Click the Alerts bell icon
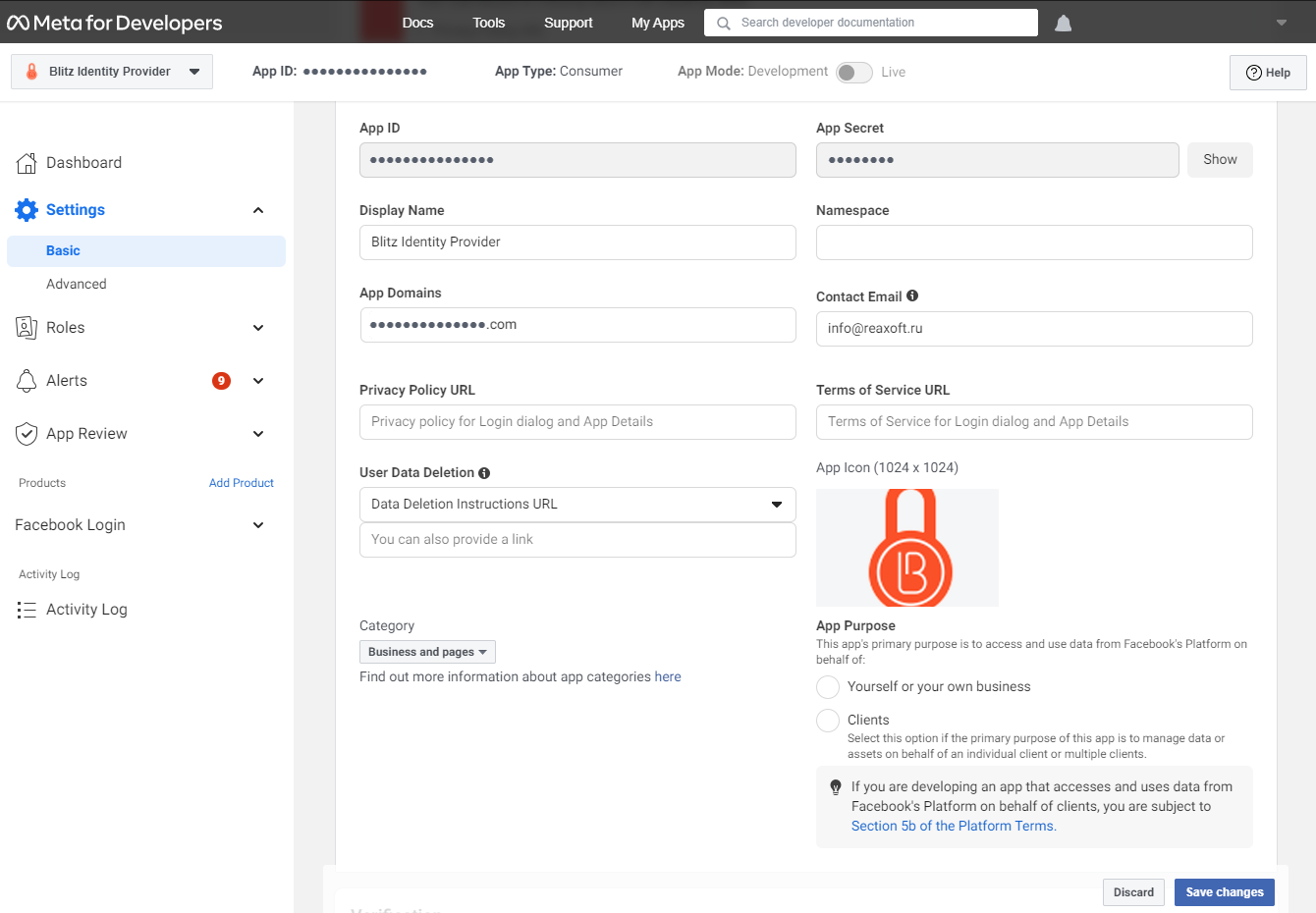The height and width of the screenshot is (913, 1316). click(27, 381)
